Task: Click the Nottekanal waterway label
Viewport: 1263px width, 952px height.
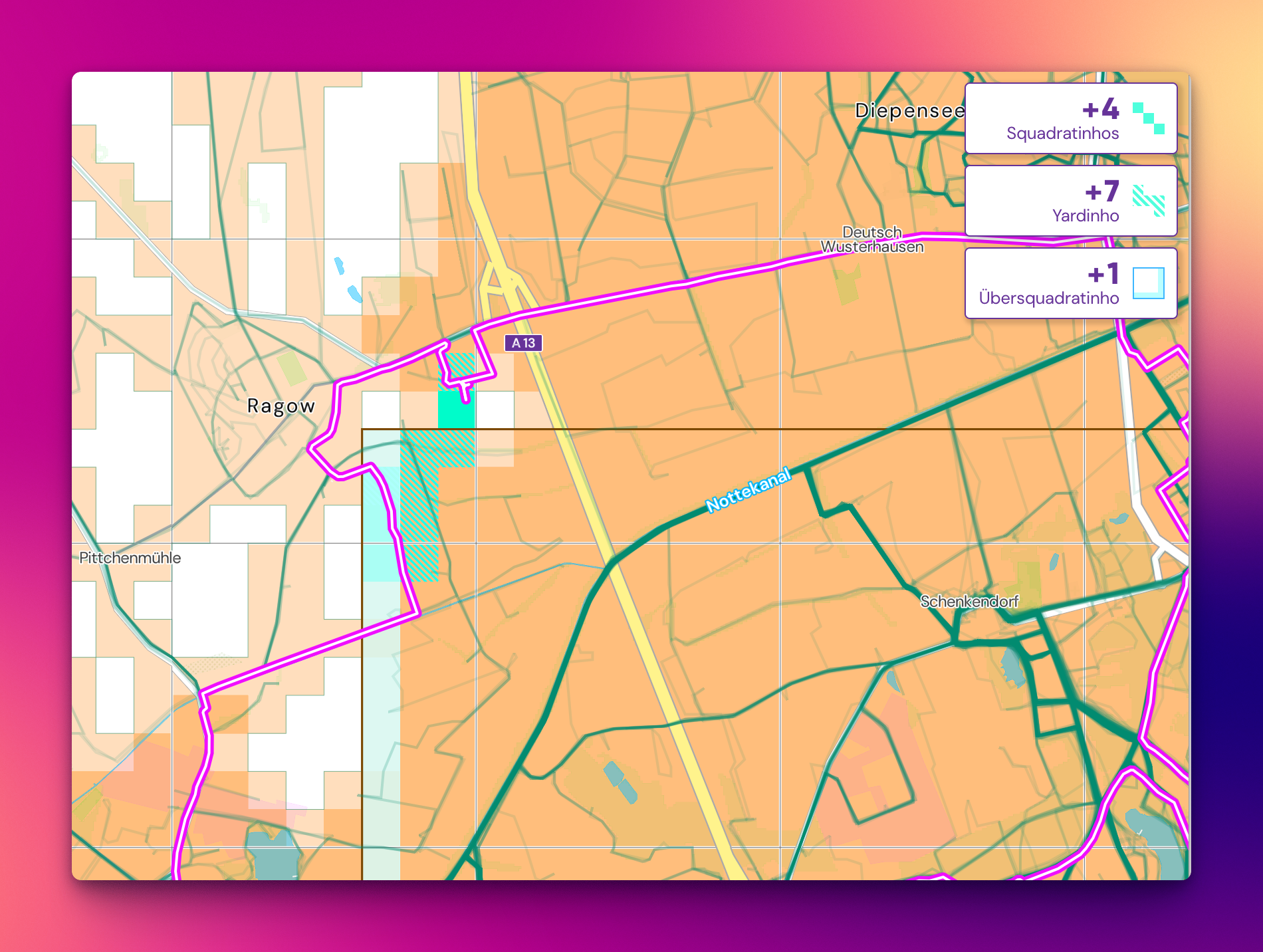Action: (x=748, y=491)
